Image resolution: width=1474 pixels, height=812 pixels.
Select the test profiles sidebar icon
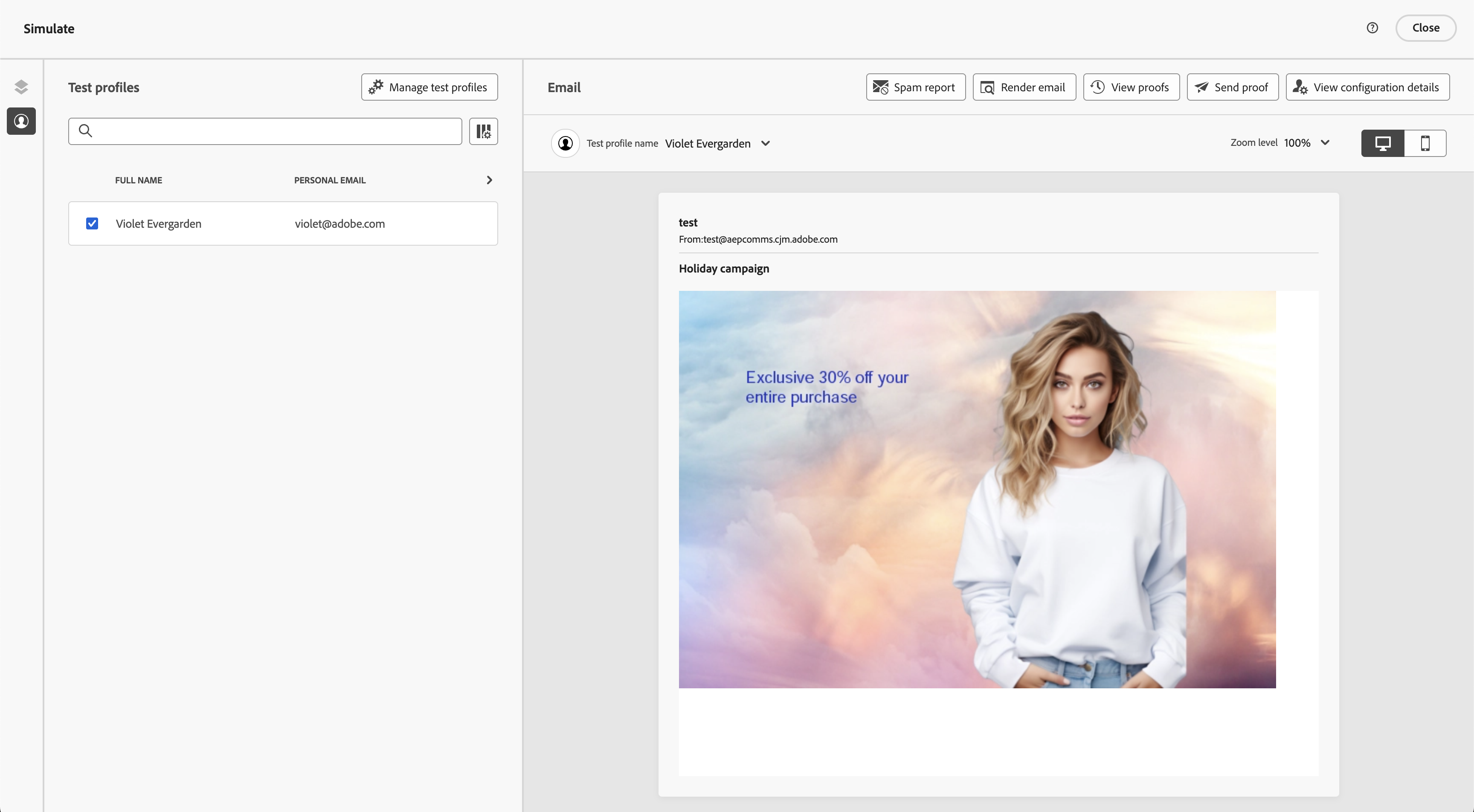[21, 121]
